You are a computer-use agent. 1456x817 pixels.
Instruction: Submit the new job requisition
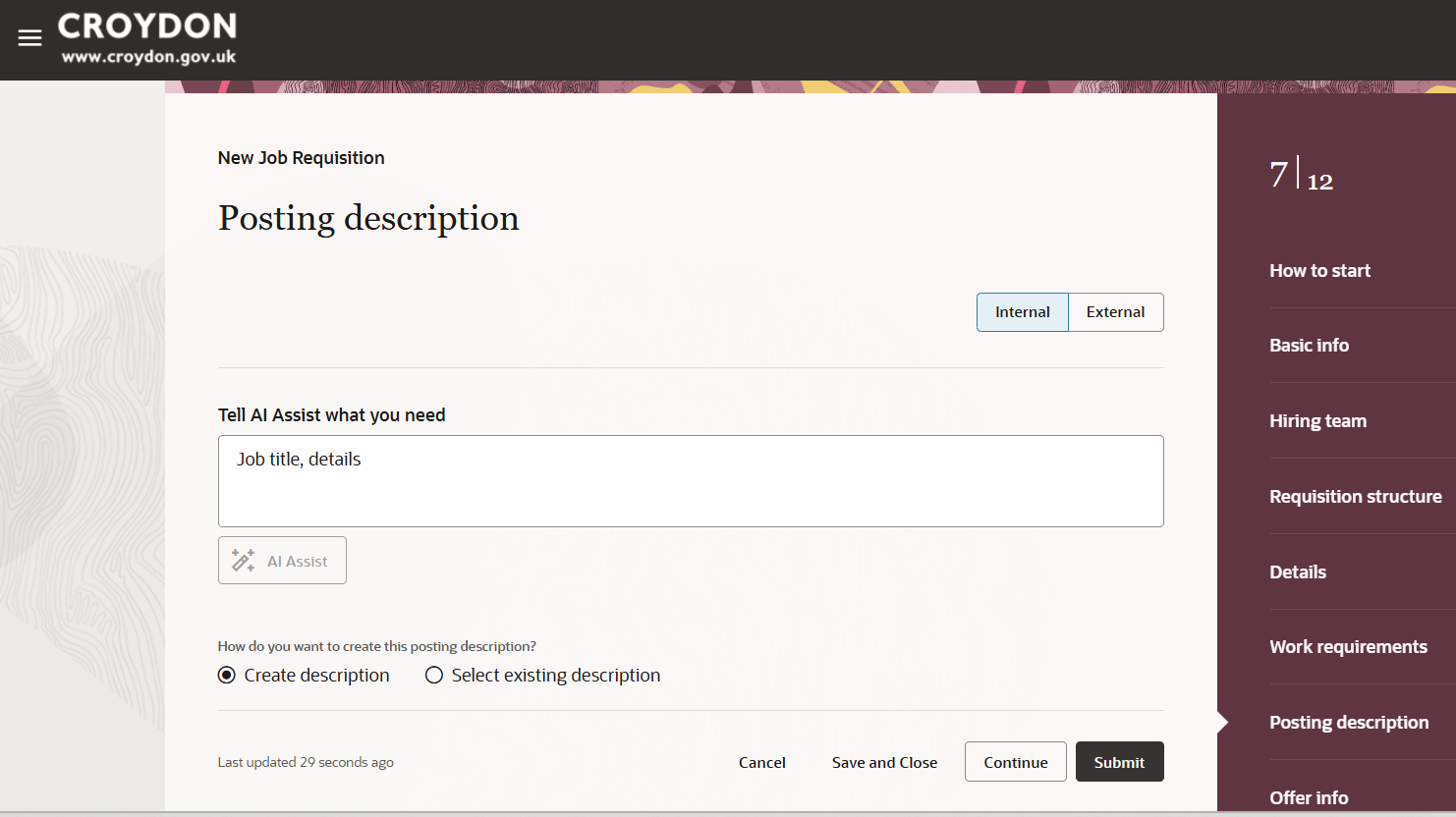(1119, 761)
